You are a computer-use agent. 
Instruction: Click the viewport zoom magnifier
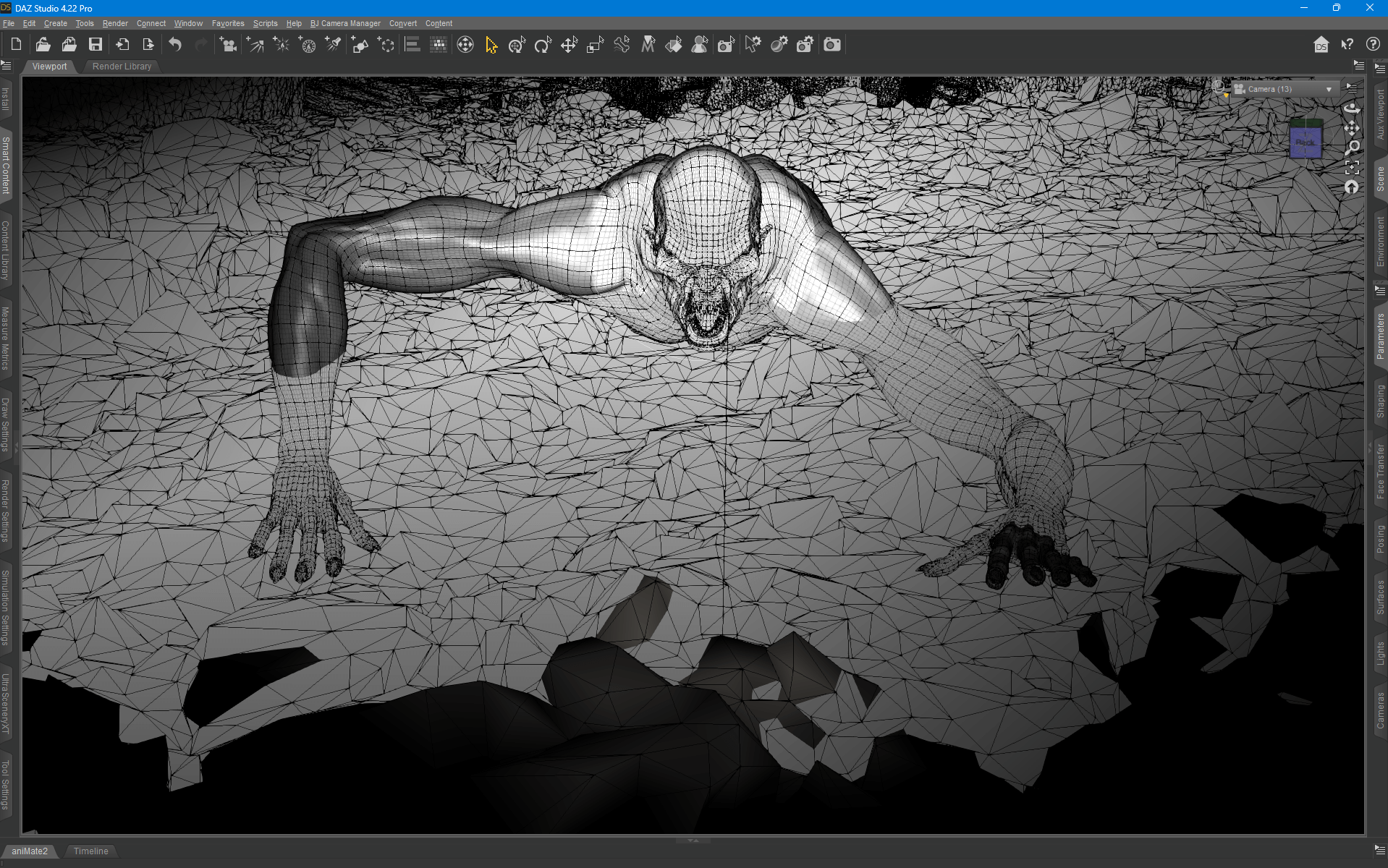click(x=1351, y=148)
